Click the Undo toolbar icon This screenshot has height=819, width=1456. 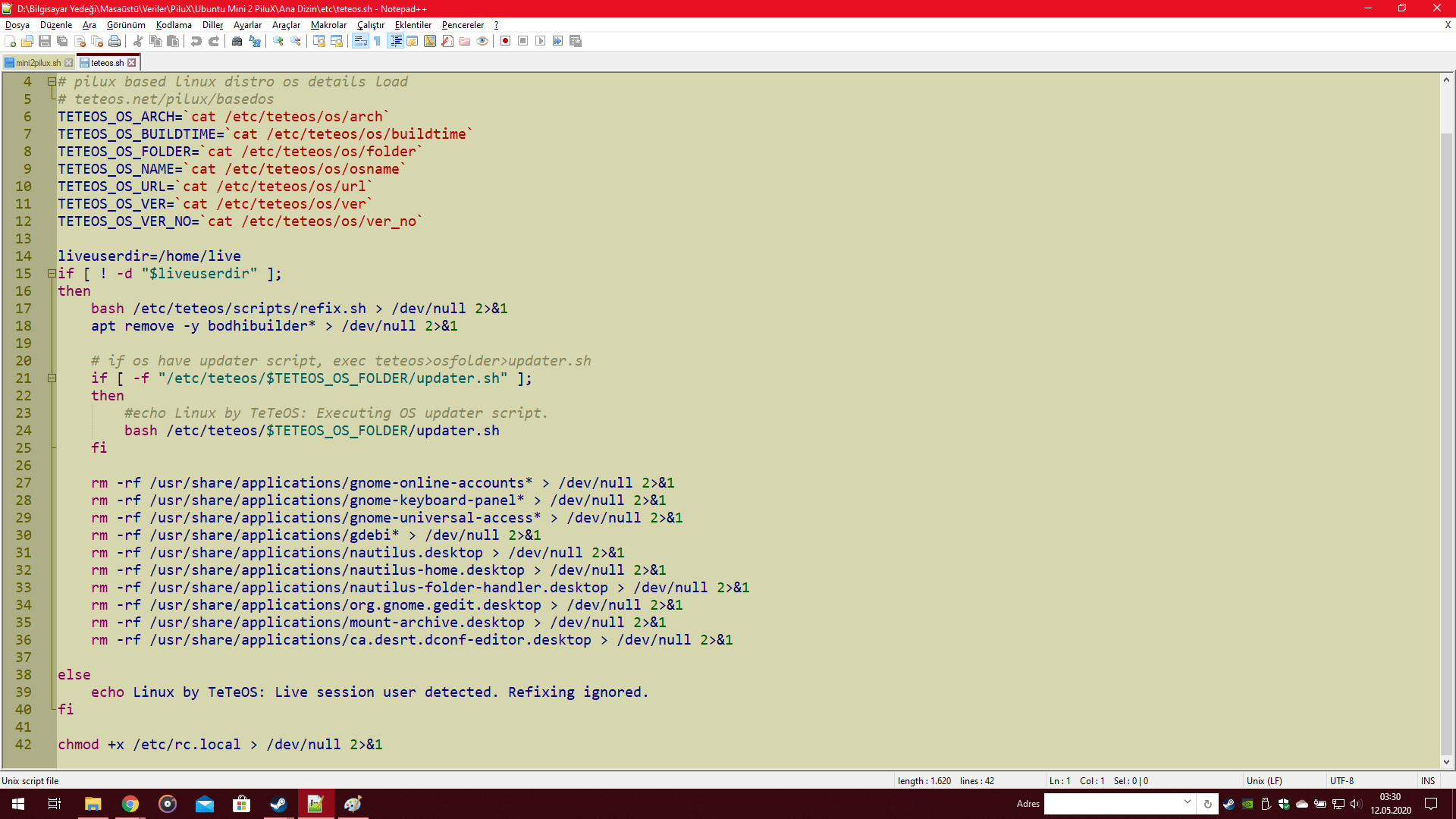click(x=196, y=41)
